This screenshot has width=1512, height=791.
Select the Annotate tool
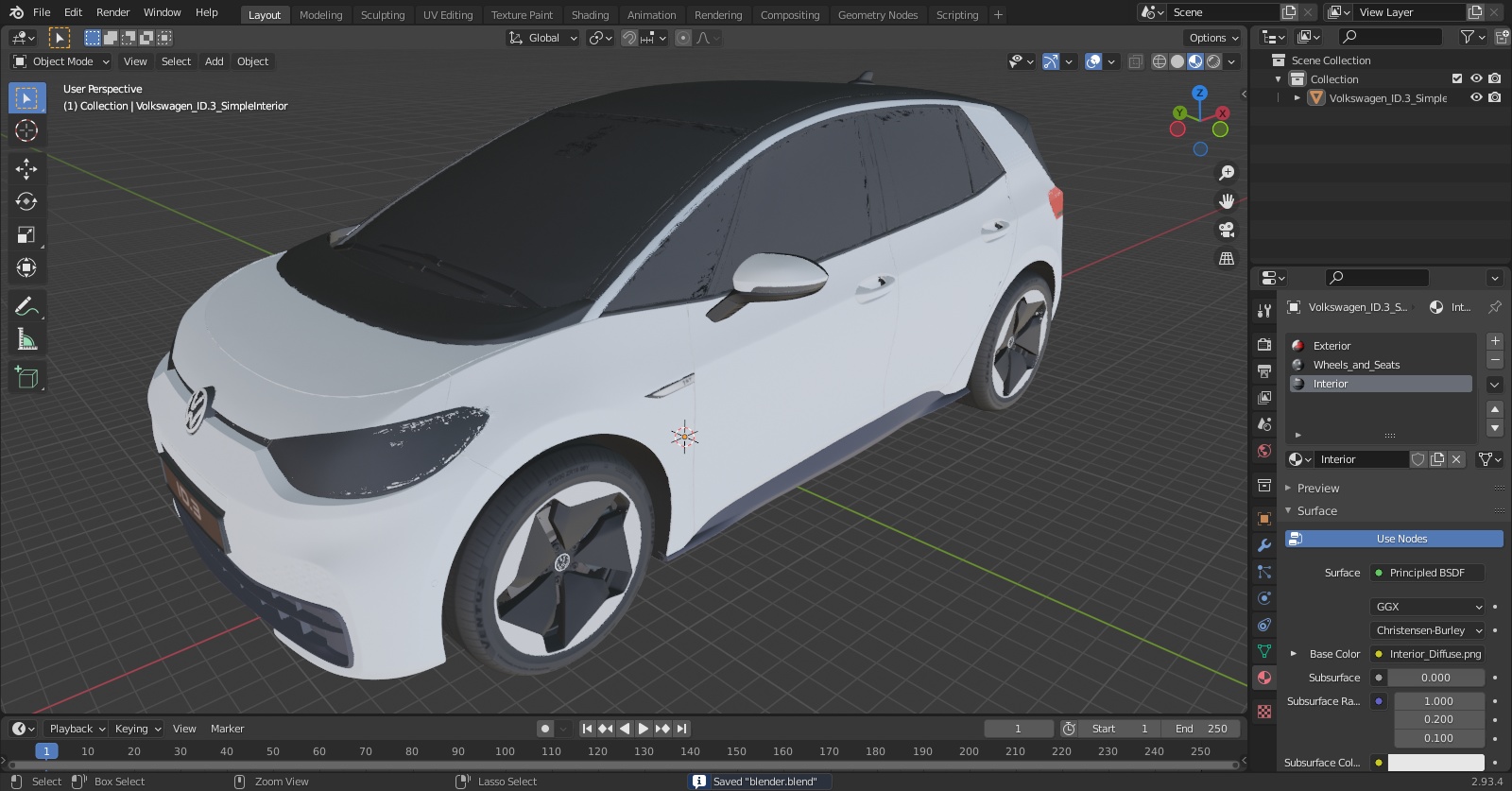26,306
